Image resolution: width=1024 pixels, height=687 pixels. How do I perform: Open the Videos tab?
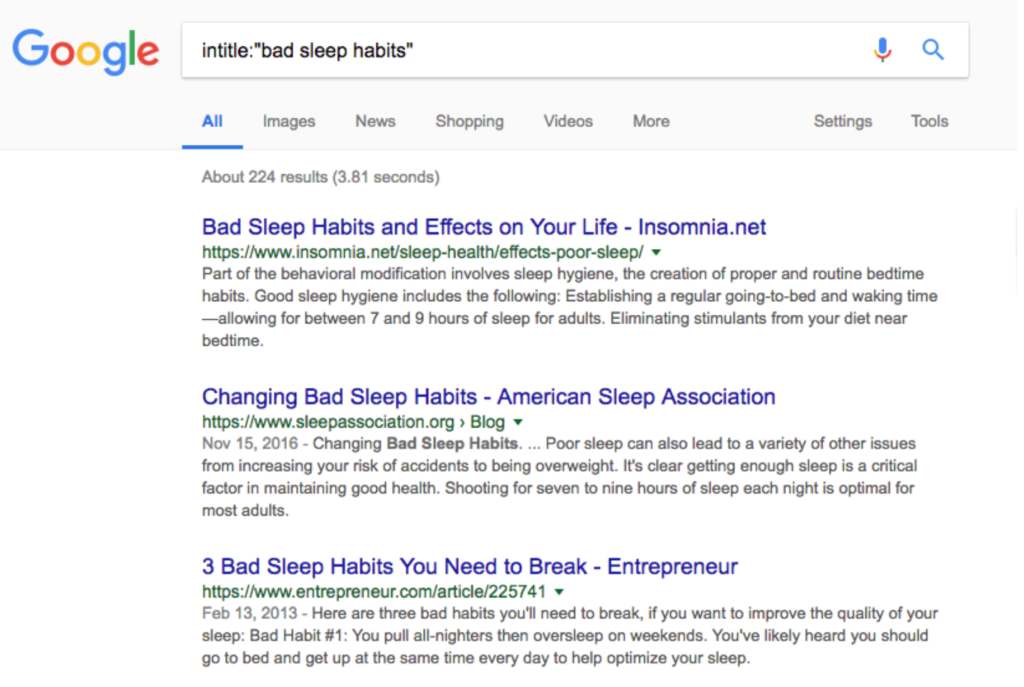(x=568, y=121)
